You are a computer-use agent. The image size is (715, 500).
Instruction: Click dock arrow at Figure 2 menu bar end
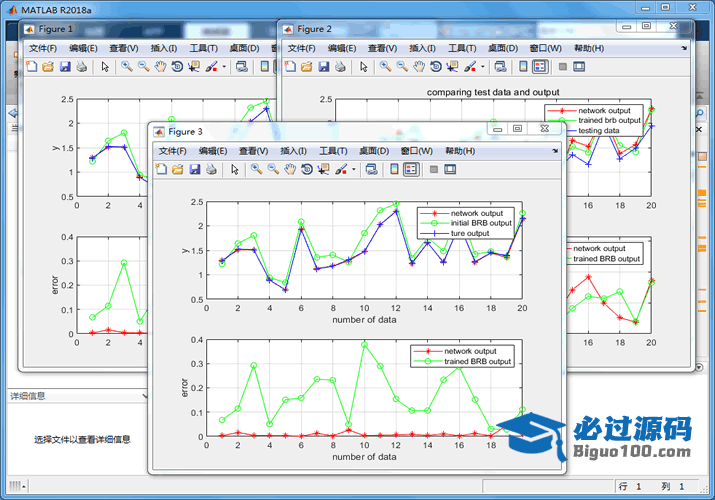coord(684,48)
